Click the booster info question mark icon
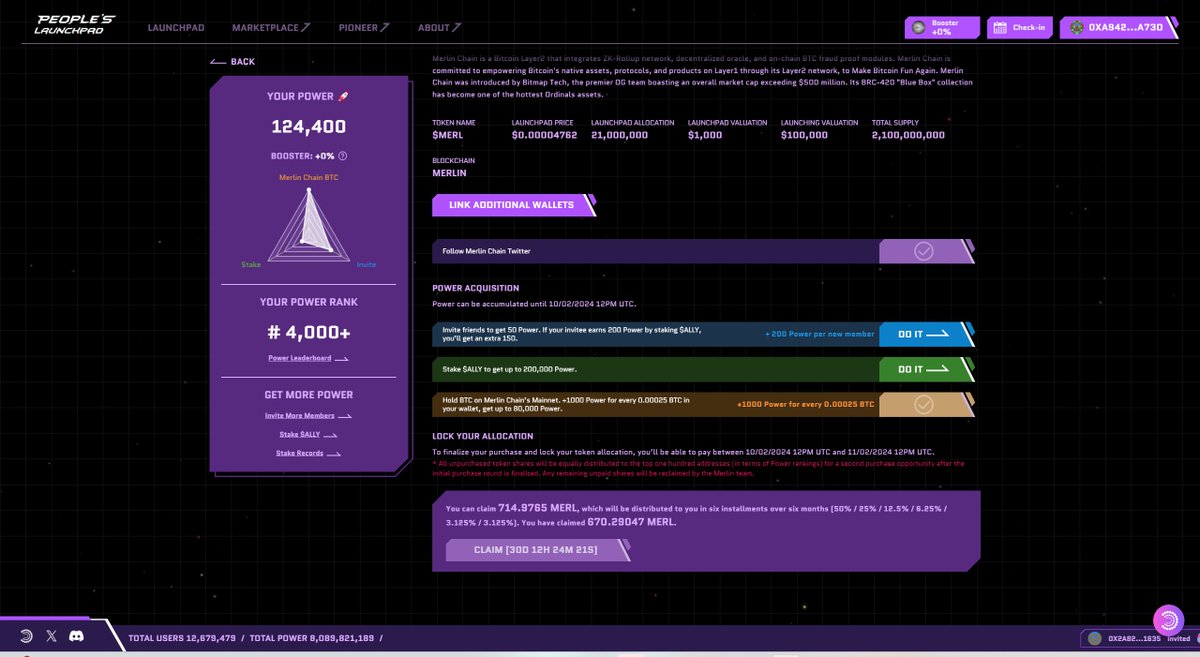Screen dimensions: 1200x657 pos(343,156)
